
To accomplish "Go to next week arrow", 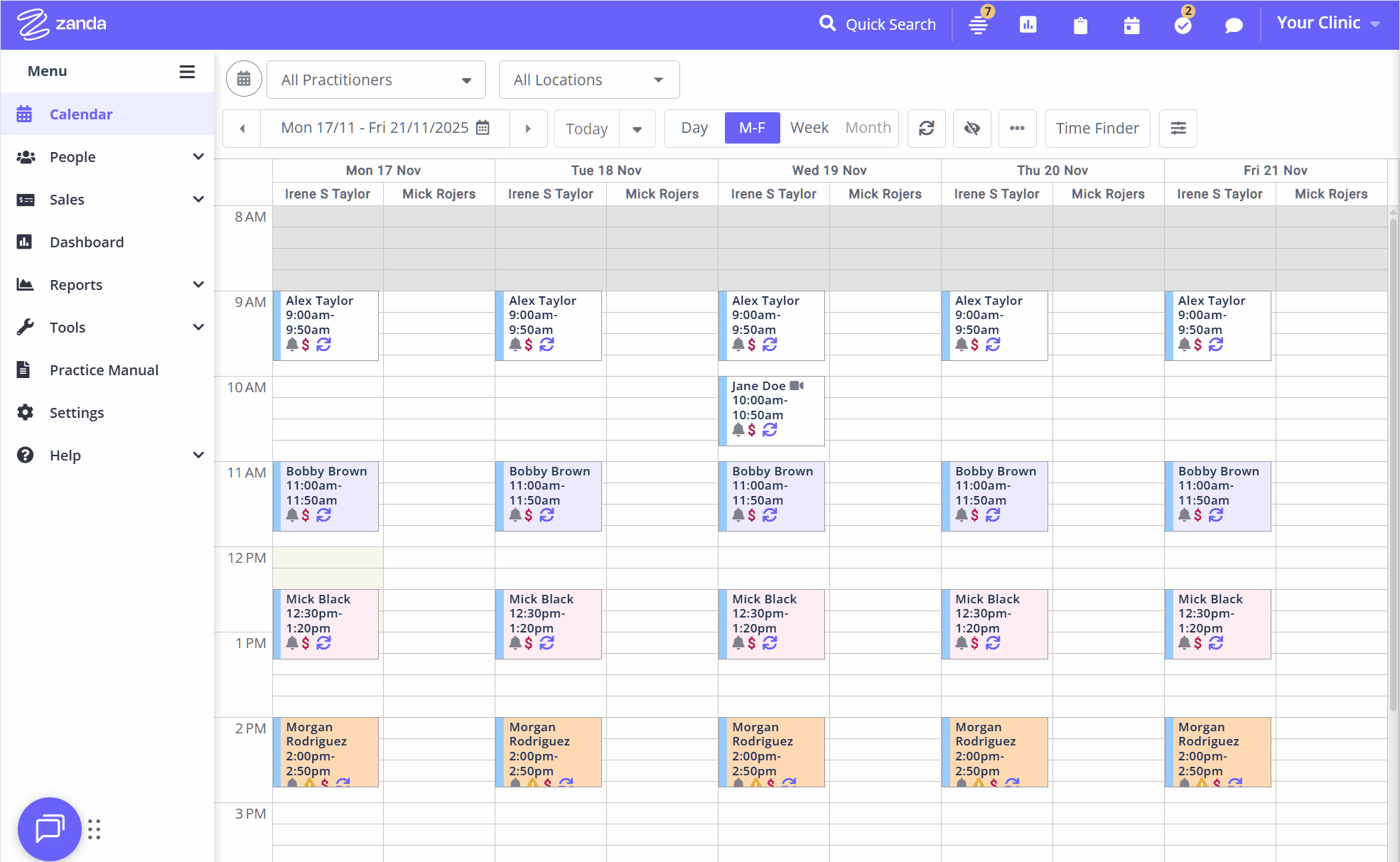I will [528, 128].
